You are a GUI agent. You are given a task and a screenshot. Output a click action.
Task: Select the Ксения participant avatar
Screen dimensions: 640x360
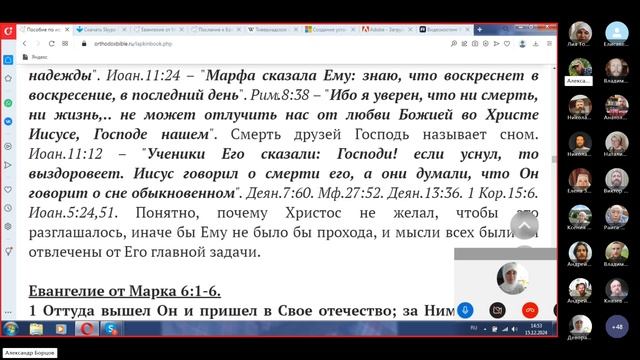[x=580, y=216]
